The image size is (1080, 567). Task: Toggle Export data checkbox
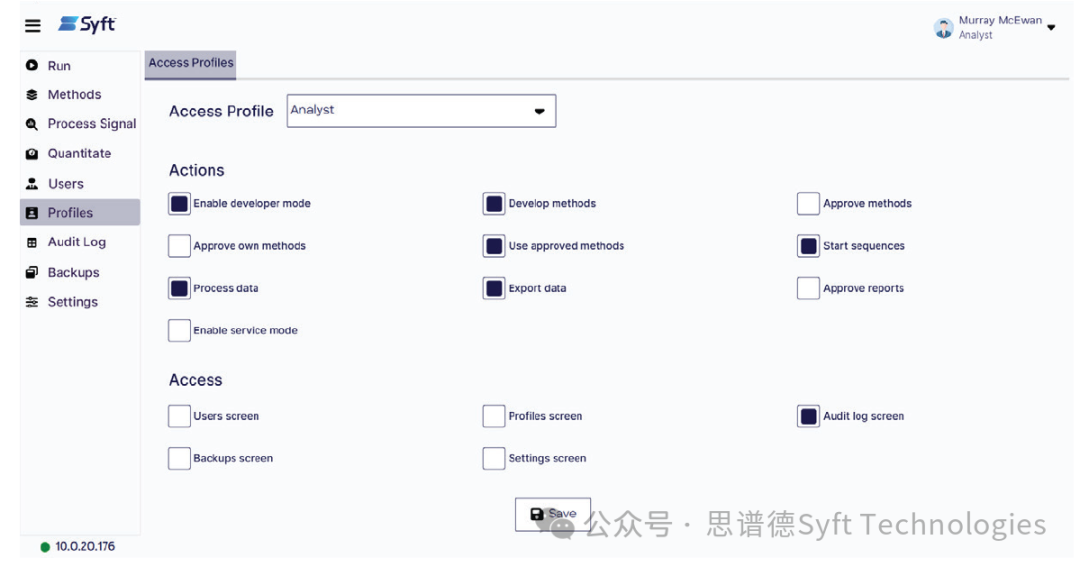(x=494, y=289)
